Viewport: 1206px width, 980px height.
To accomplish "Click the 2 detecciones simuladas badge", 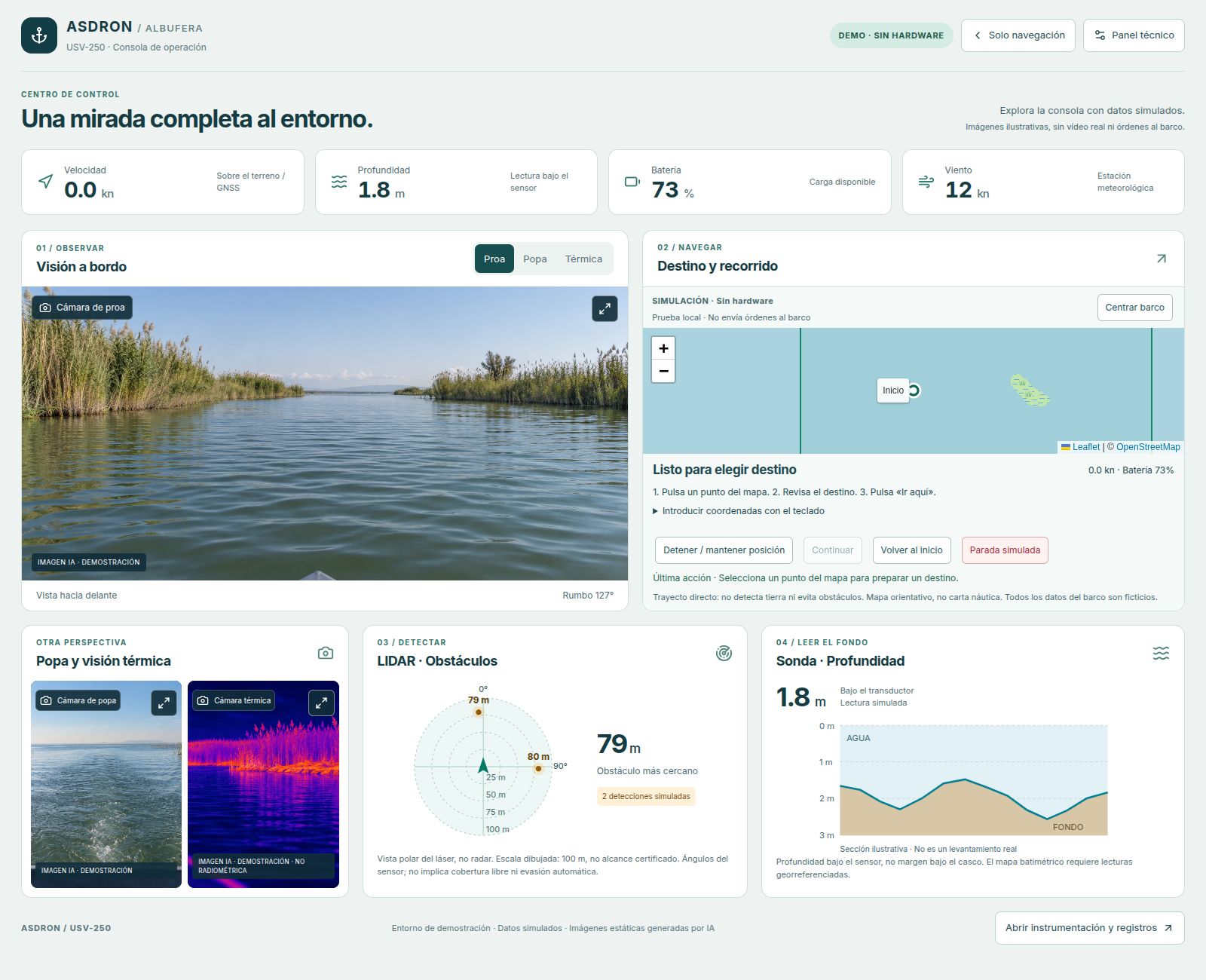I will 646,797.
